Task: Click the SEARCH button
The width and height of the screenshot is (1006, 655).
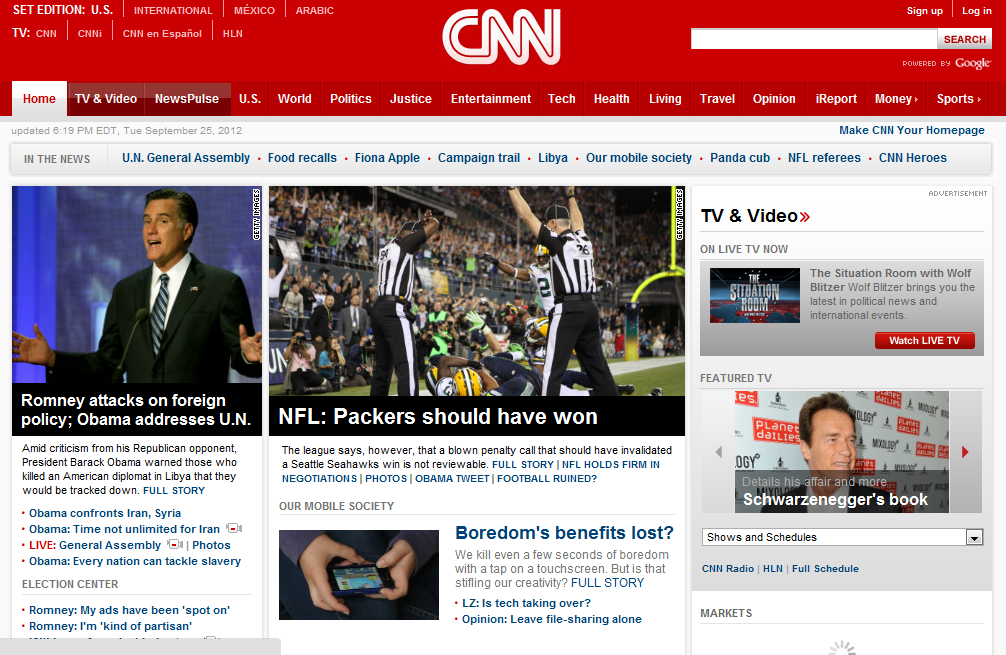Action: tap(964, 39)
